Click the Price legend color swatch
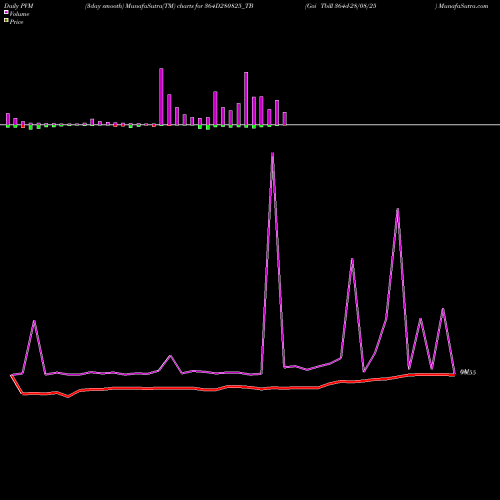The image size is (500, 500). (6, 21)
